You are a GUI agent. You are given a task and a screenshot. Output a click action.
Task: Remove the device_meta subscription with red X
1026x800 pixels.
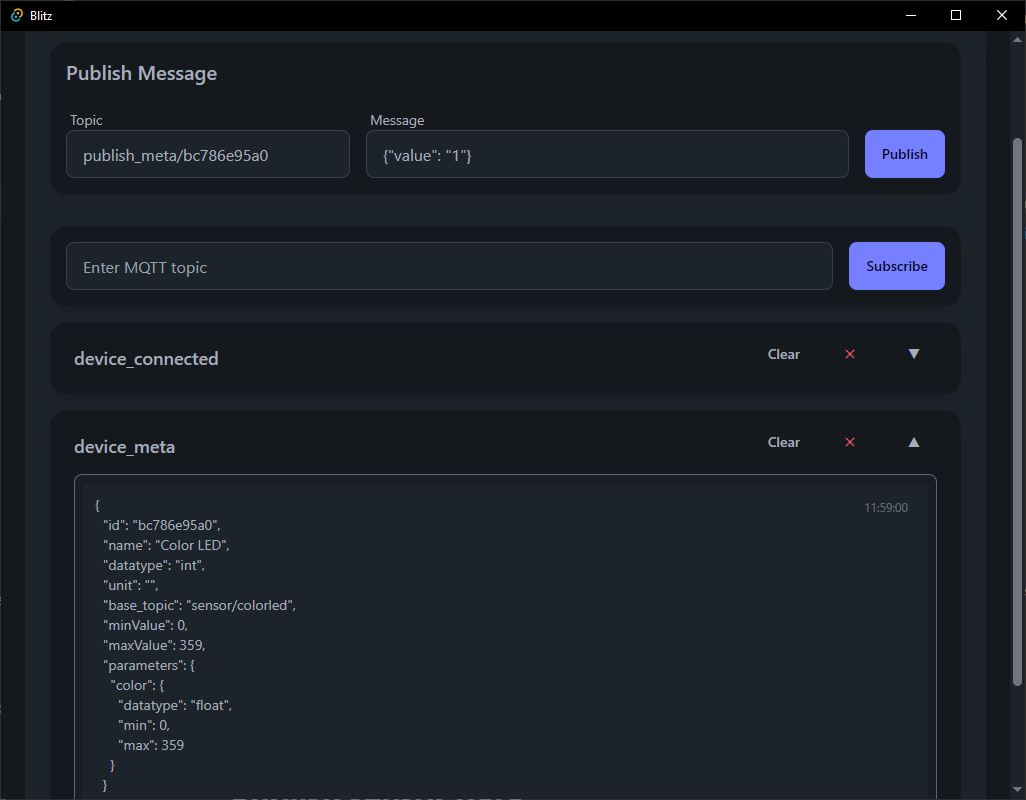850,442
